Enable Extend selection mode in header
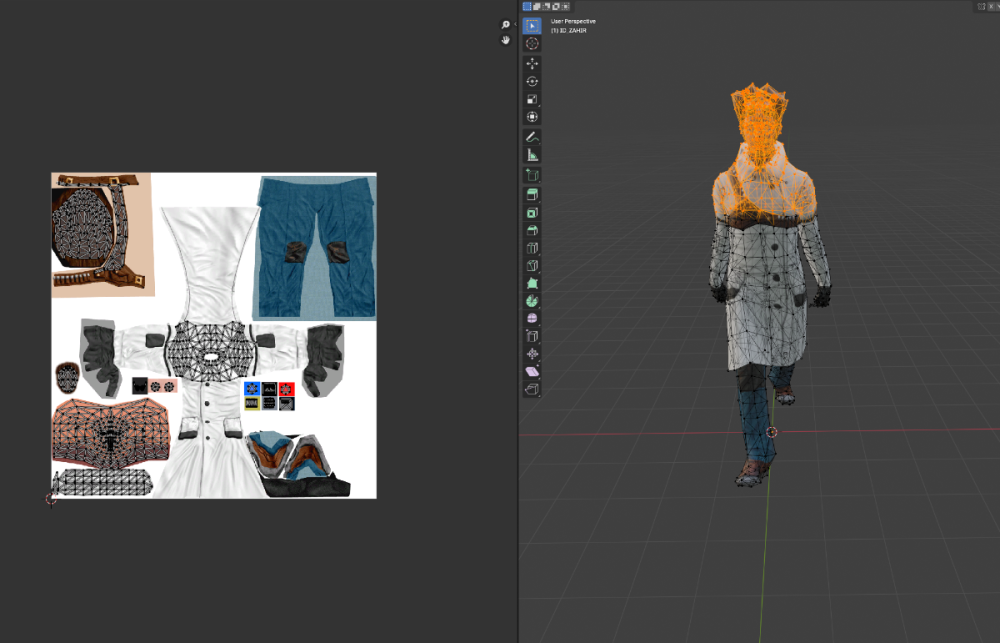This screenshot has height=643, width=1000. pos(536,6)
